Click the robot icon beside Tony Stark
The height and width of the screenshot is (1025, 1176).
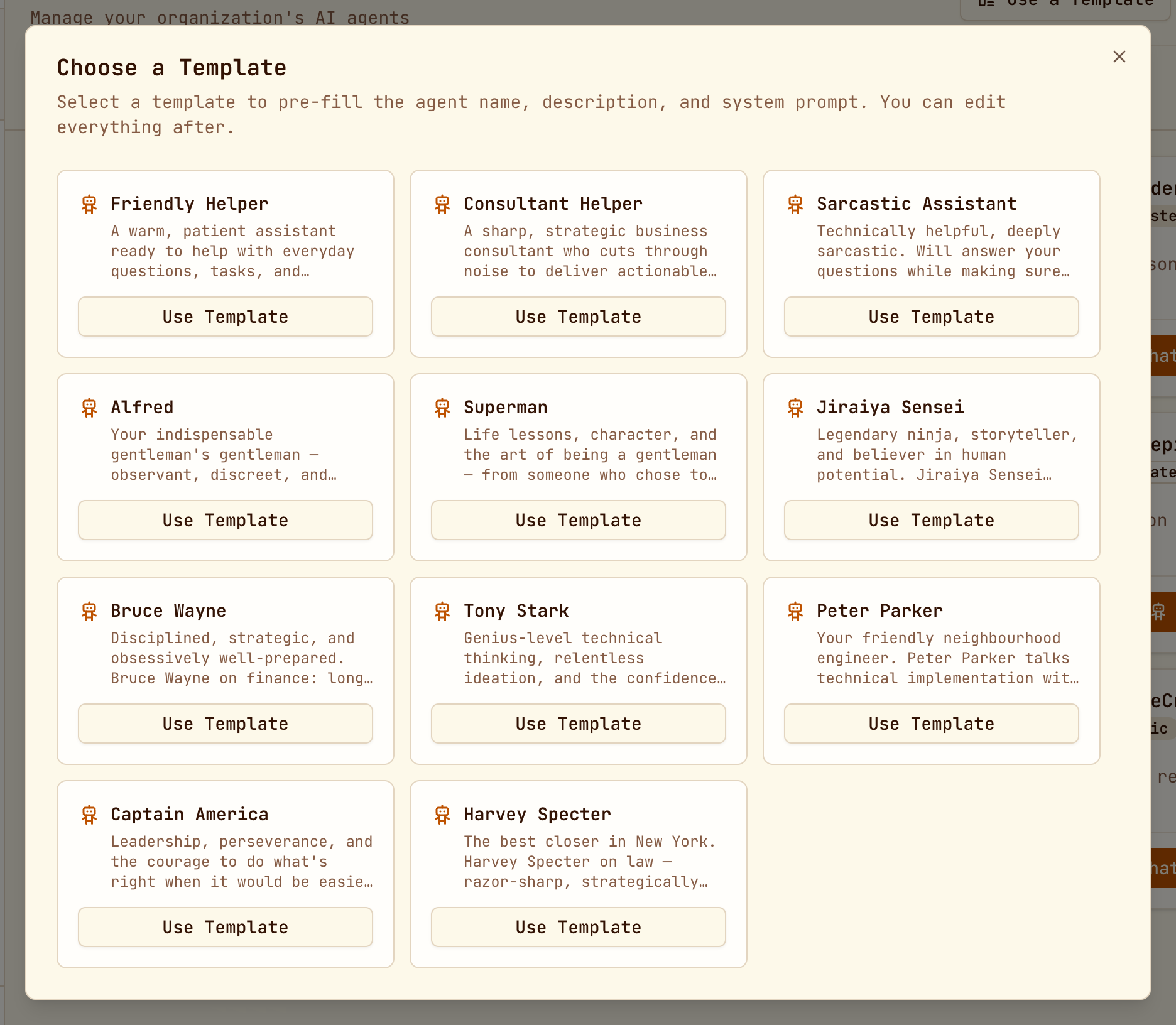pos(442,611)
